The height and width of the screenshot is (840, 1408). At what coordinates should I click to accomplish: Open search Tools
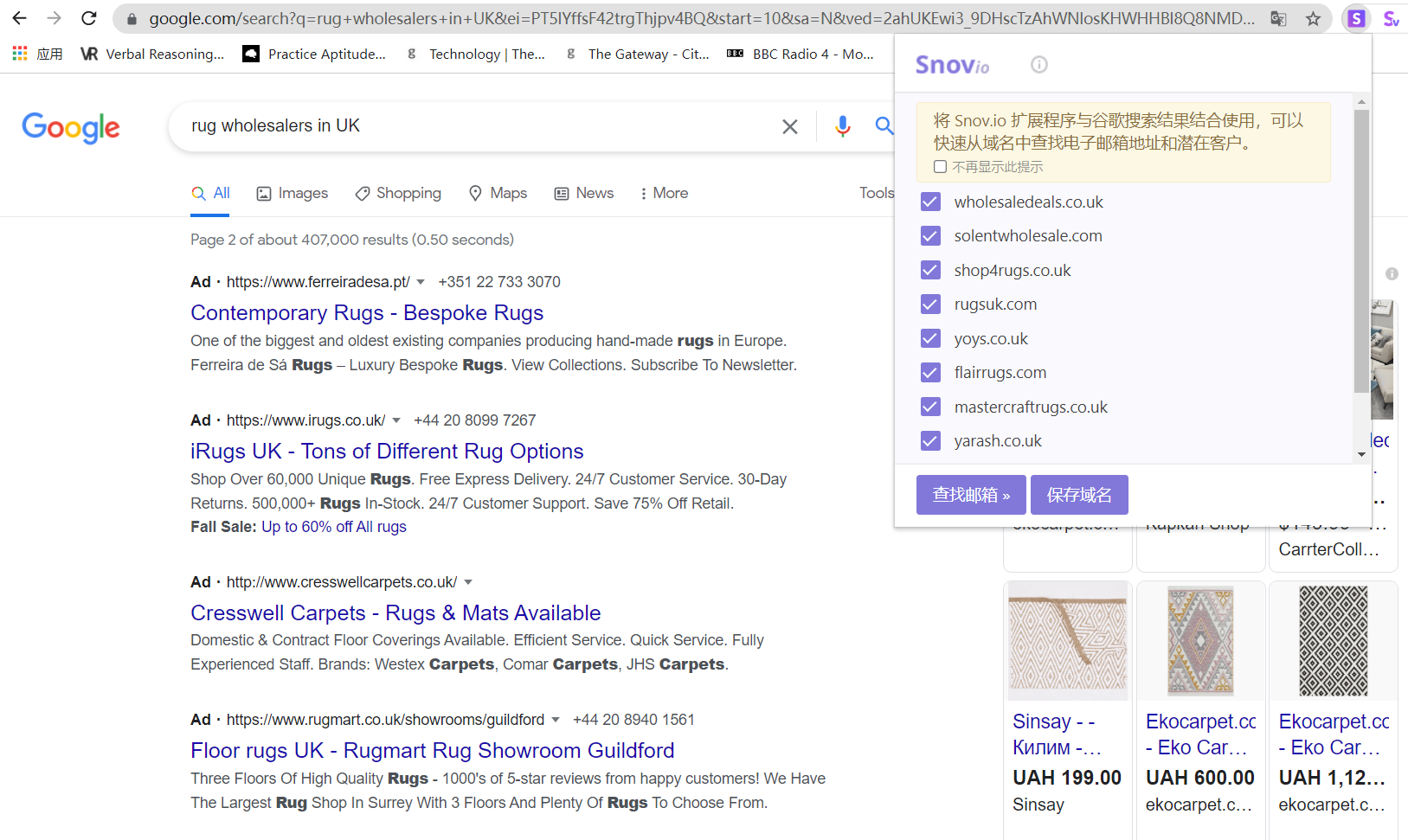[x=877, y=193]
